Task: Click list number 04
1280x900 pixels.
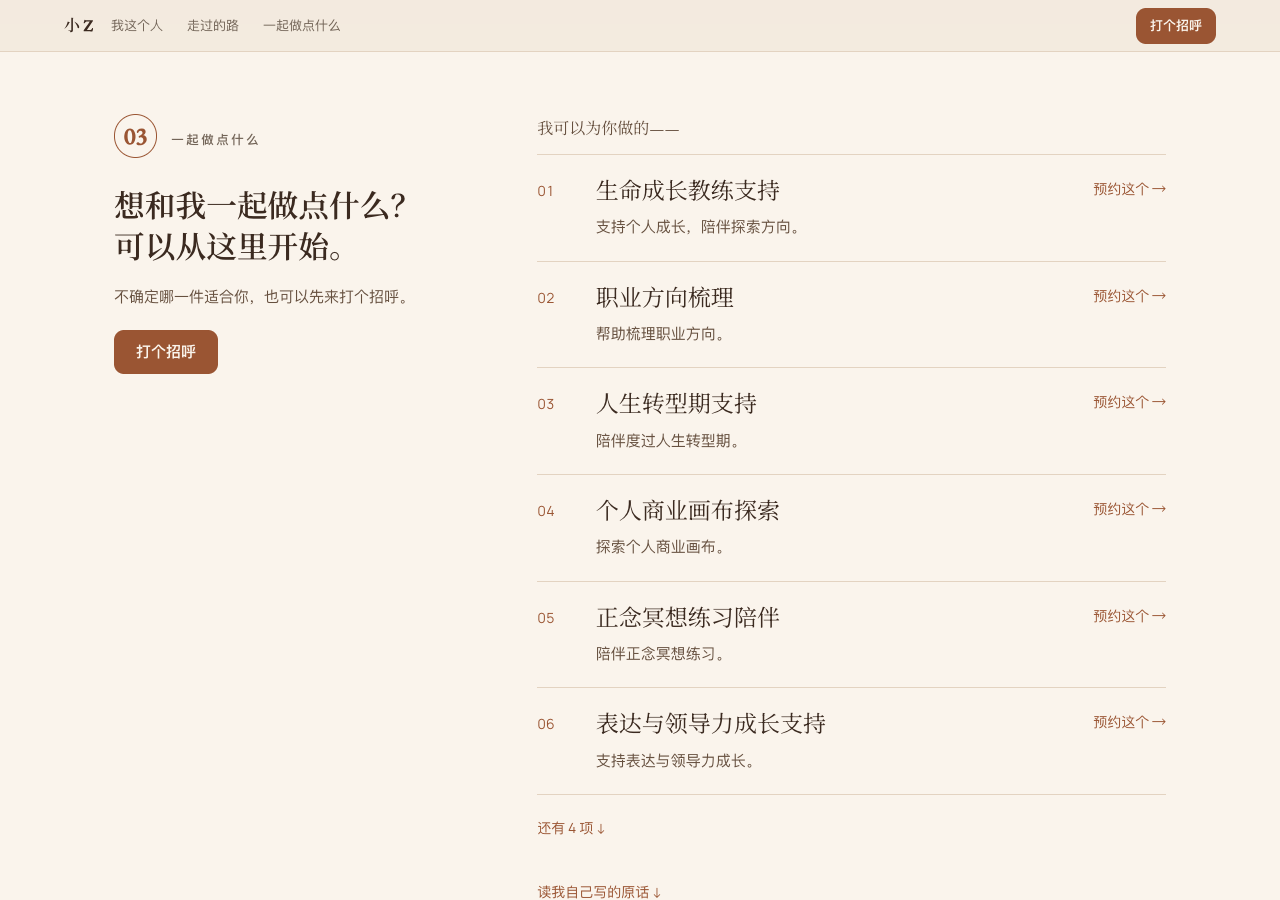Action: tap(546, 511)
